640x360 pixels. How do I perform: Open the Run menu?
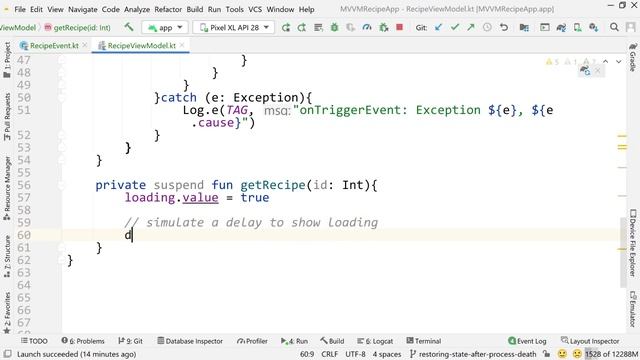pyautogui.click(x=214, y=9)
